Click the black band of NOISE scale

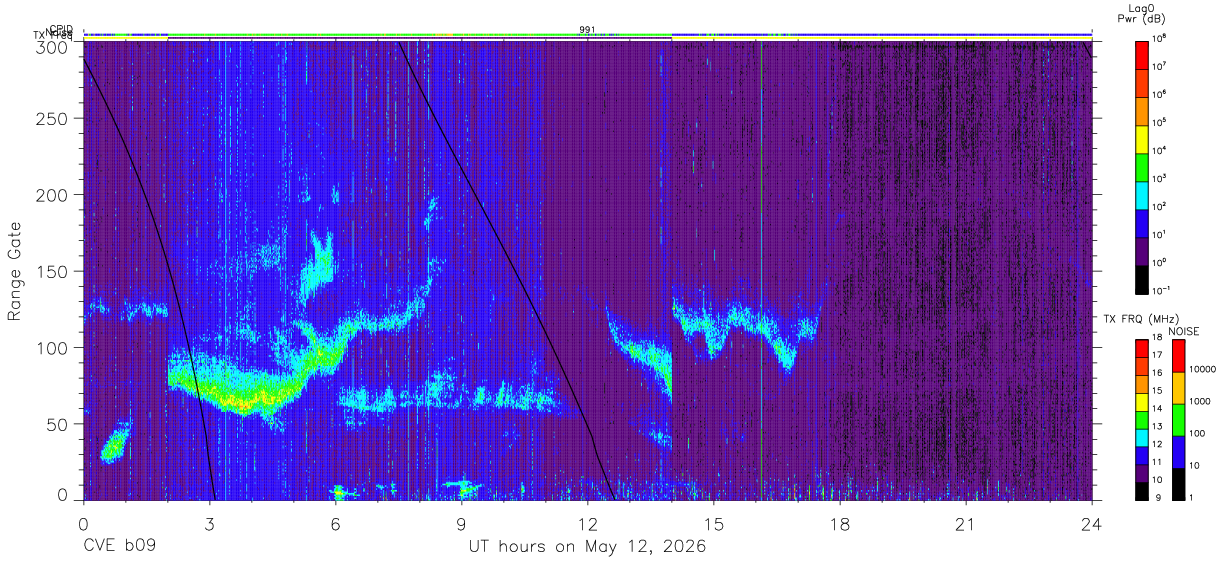pos(1178,484)
